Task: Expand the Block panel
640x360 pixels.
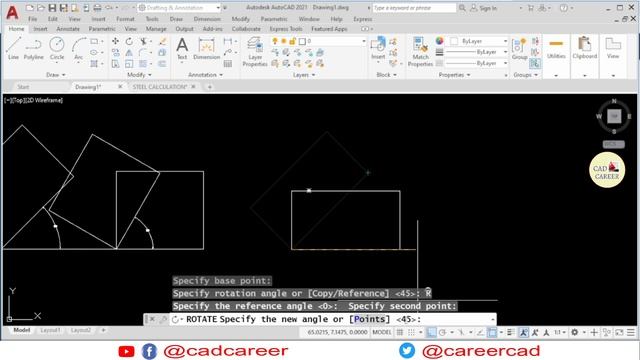Action: tap(387, 75)
